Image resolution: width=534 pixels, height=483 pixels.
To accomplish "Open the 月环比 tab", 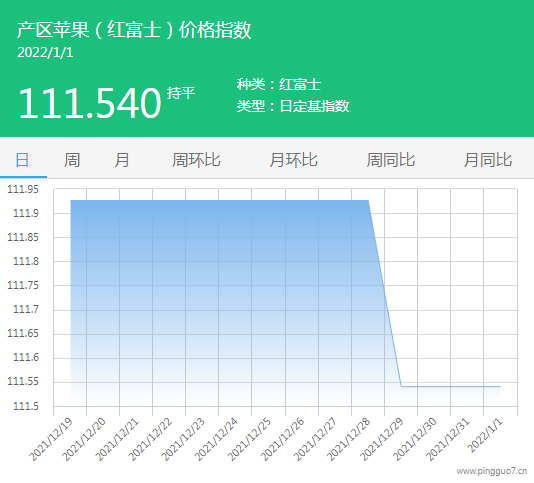I will [294, 160].
